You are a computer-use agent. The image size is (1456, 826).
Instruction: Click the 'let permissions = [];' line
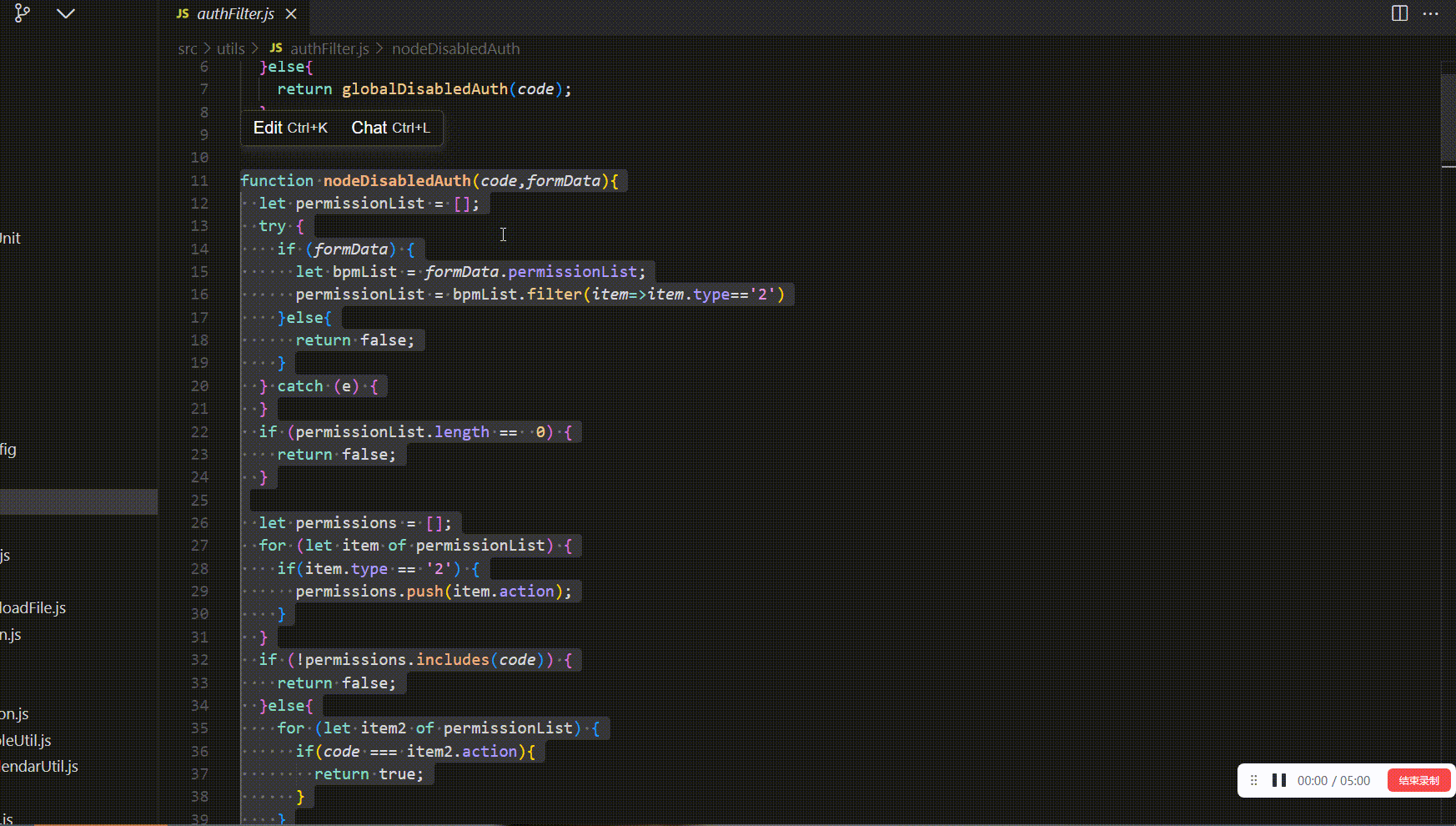[x=355, y=523]
